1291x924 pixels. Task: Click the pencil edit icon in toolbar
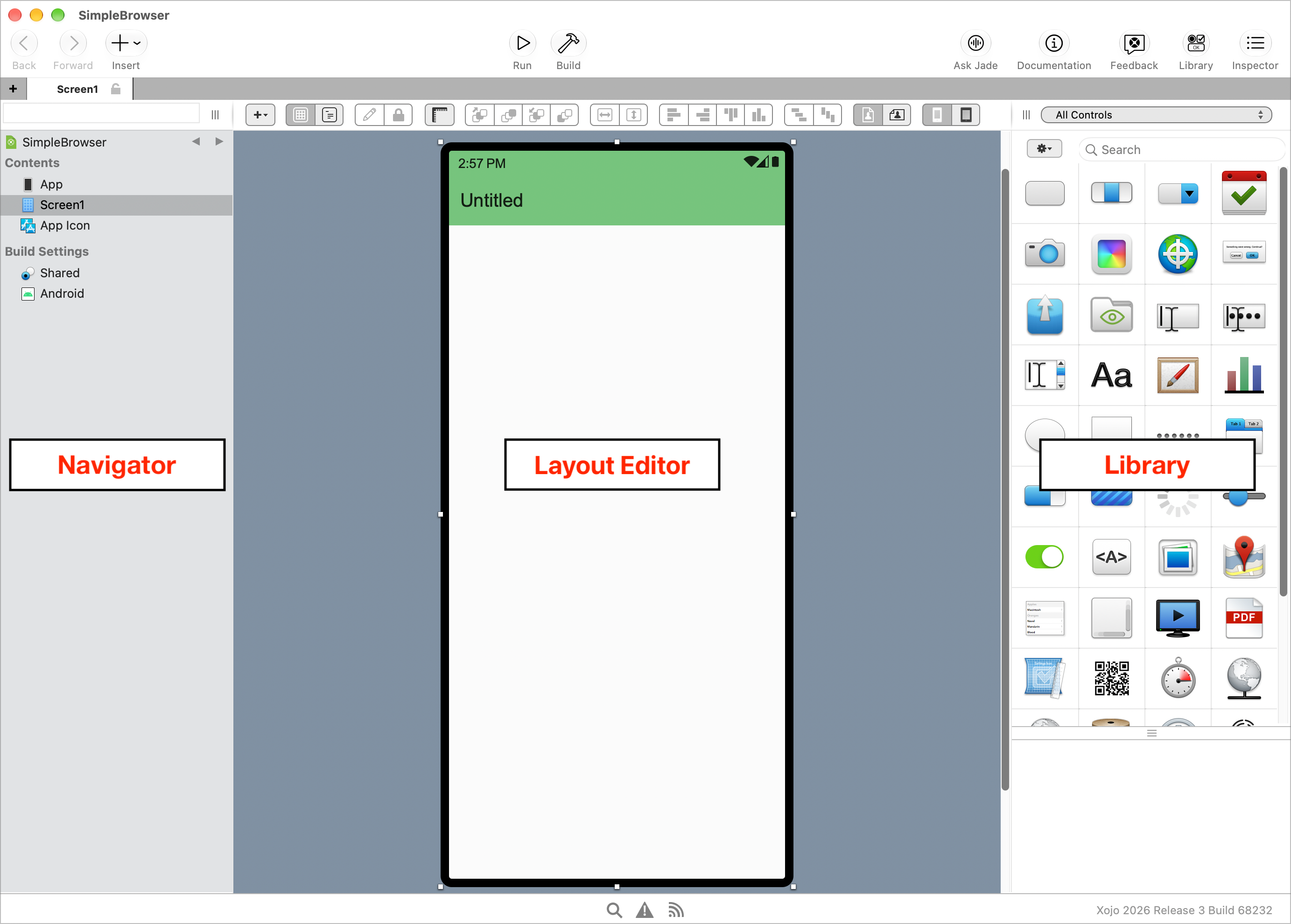[369, 115]
